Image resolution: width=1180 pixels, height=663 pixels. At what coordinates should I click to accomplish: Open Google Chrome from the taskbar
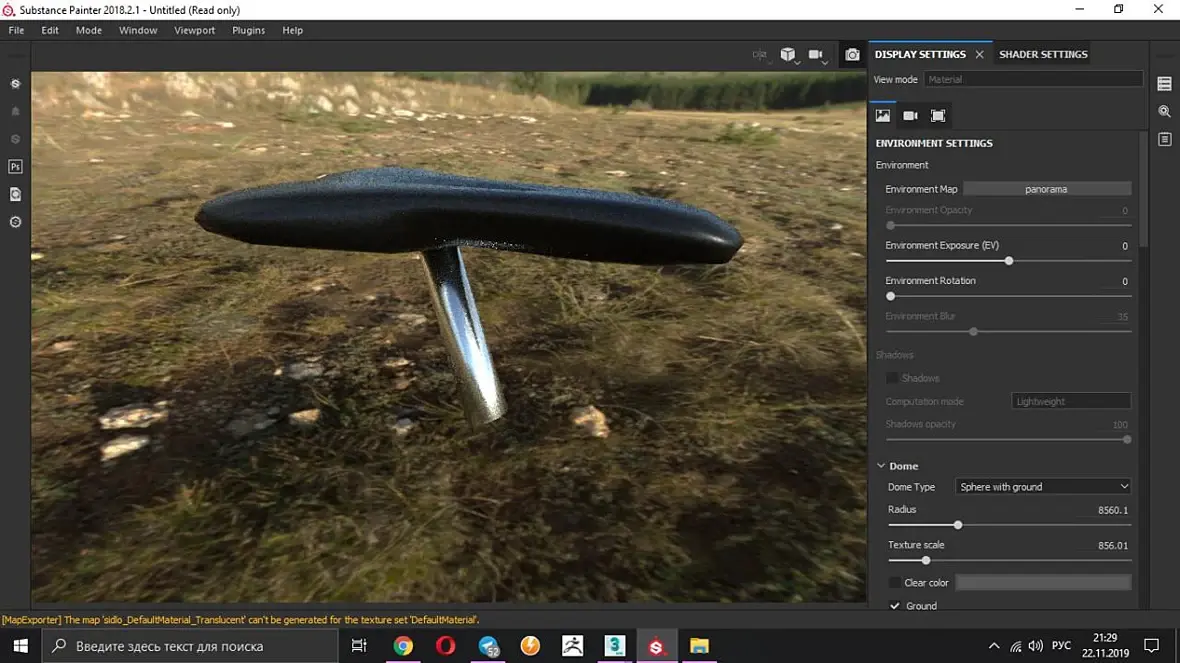coord(403,646)
